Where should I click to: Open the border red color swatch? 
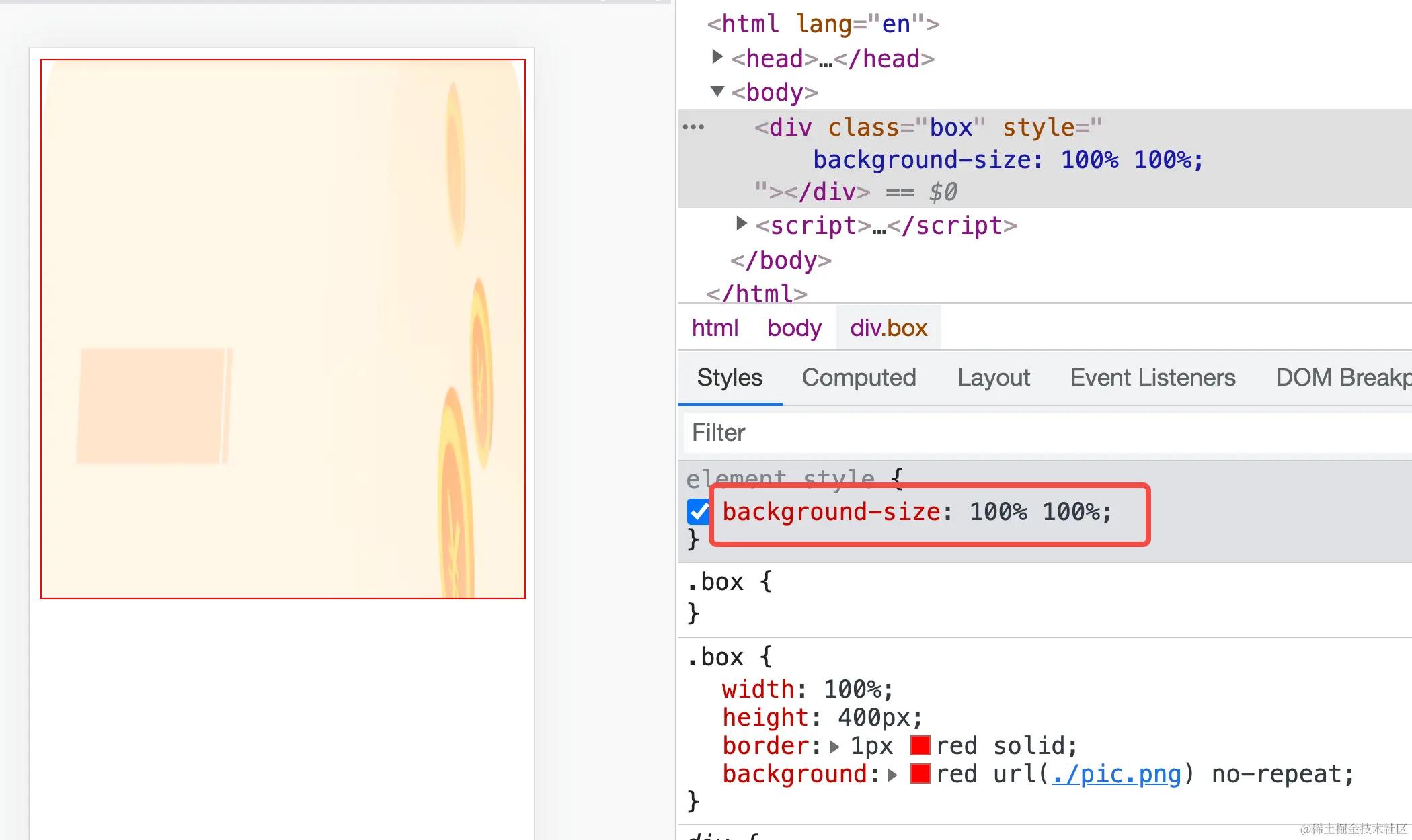[920, 746]
